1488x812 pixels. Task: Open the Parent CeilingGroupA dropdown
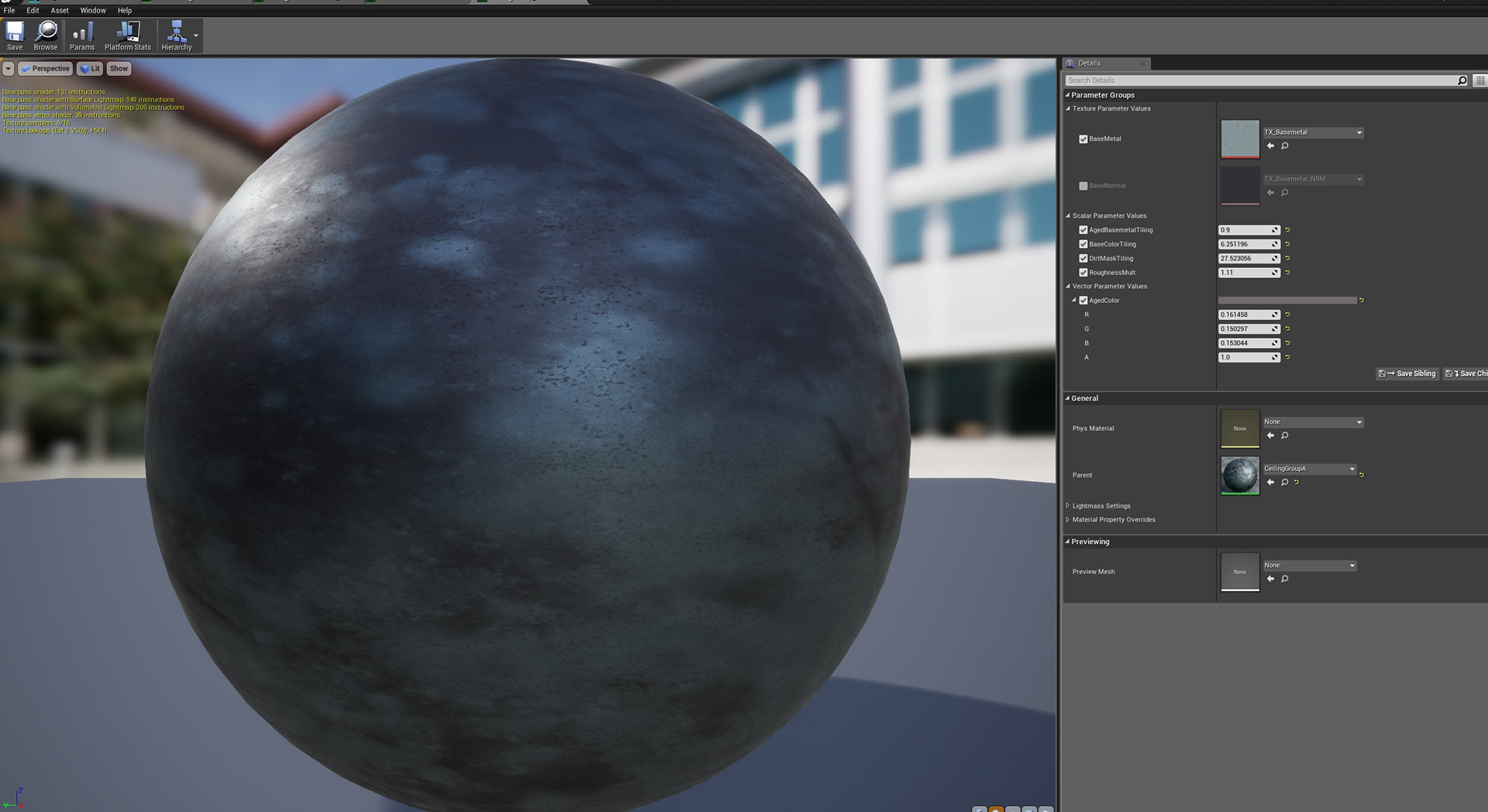[1310, 469]
